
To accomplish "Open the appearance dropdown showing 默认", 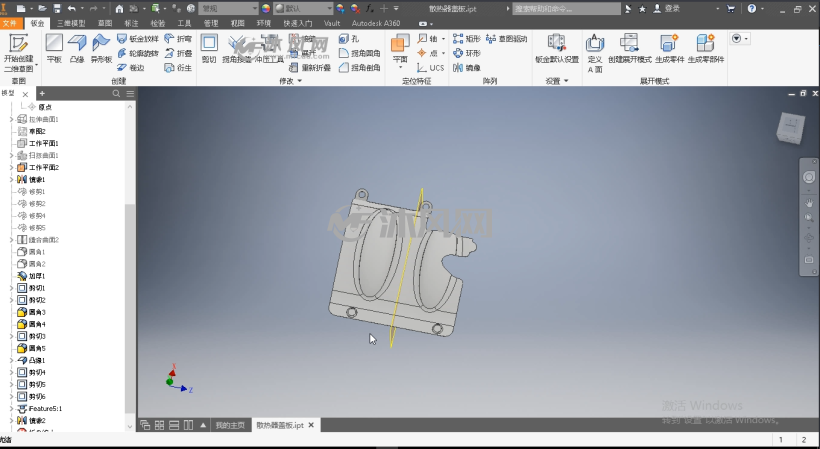I will pos(303,8).
